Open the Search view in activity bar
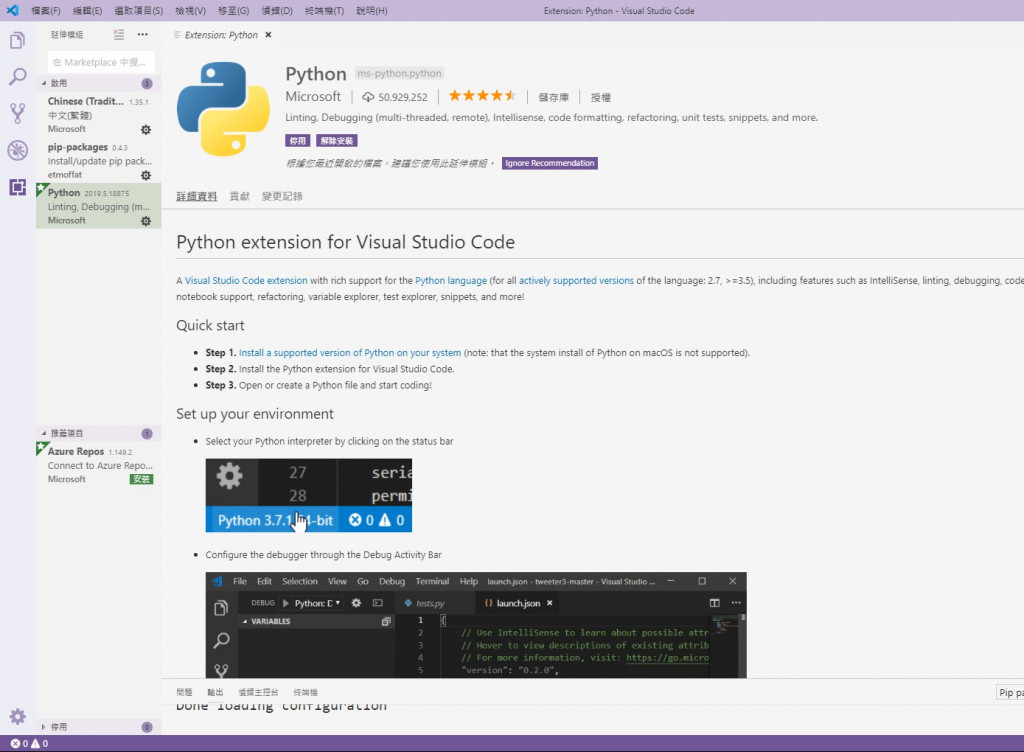Screen dimensions: 1024x752 18,77
